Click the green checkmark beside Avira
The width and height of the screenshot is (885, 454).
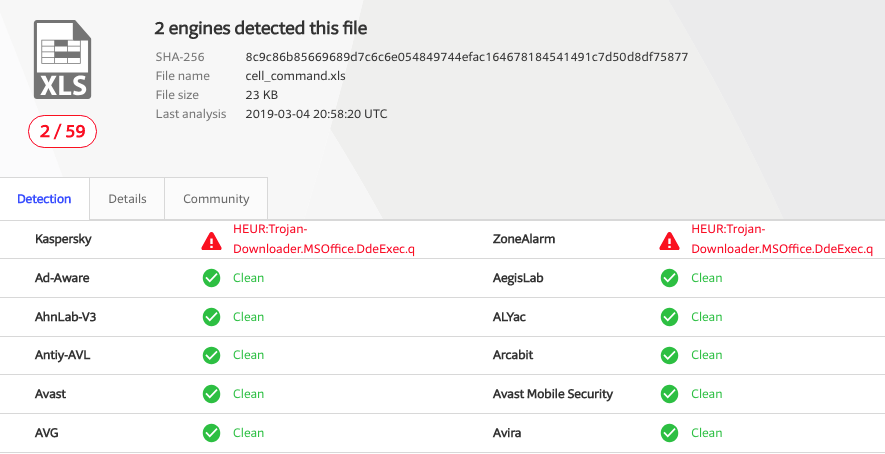click(670, 433)
